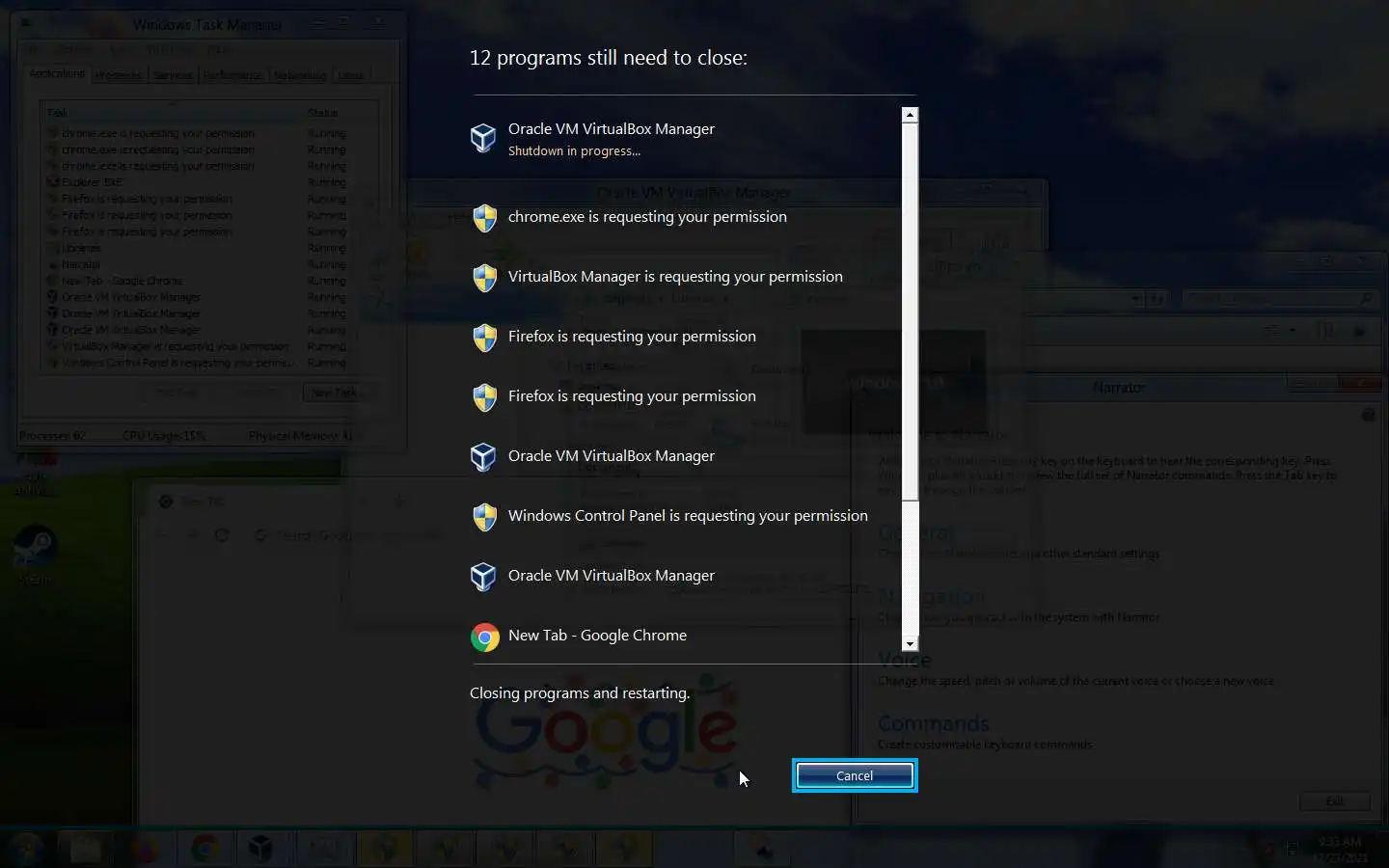The image size is (1389, 868).
Task: Click shield icon beside Windows Control Panel entry
Action: [x=484, y=517]
